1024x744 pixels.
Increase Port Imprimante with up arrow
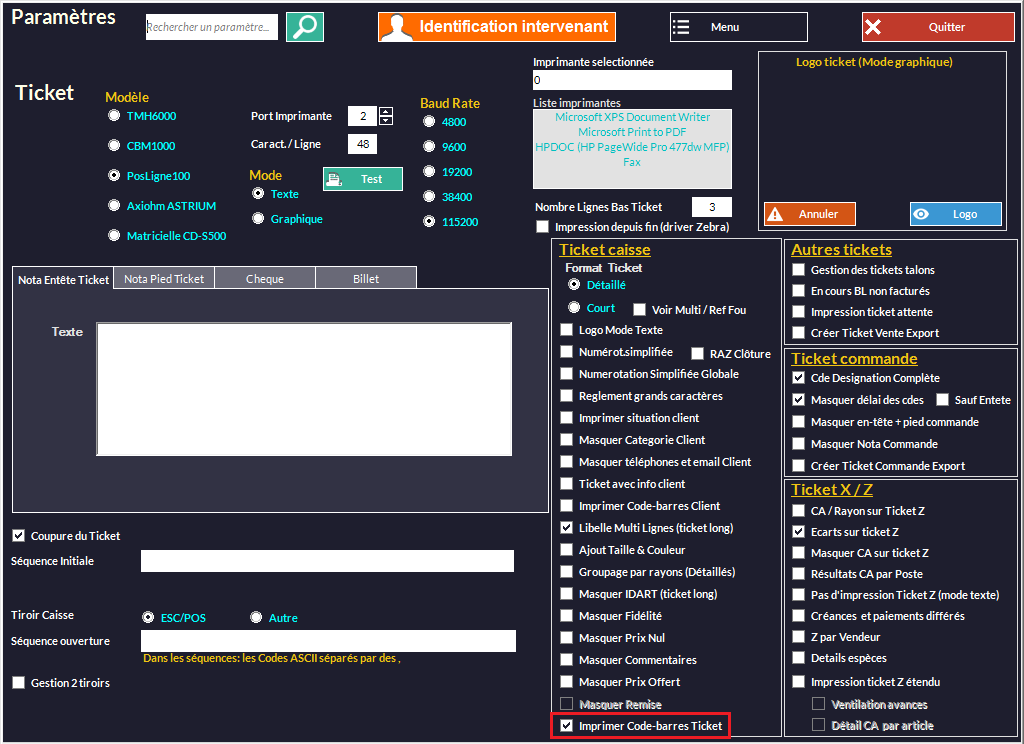pos(386,111)
